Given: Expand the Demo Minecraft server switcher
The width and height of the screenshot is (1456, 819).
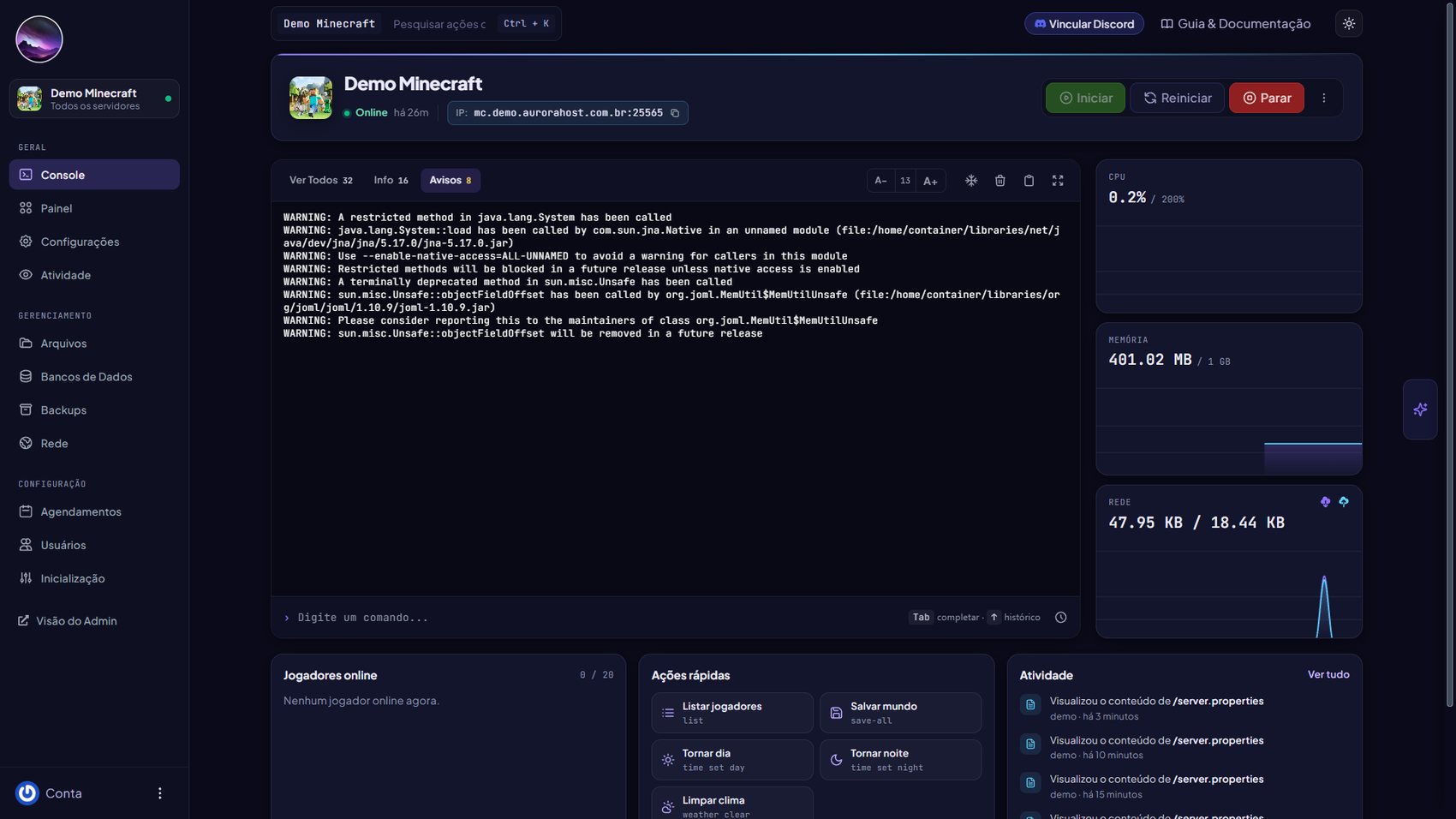Looking at the screenshot, I should (x=94, y=99).
